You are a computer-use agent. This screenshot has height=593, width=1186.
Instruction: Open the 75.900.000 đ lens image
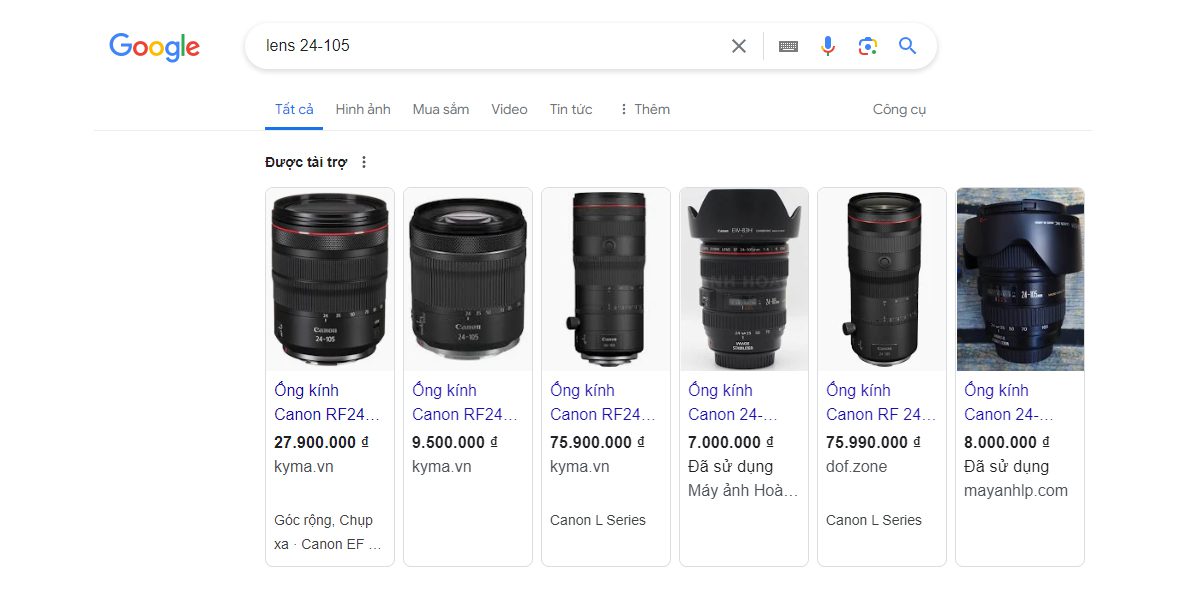coord(606,279)
